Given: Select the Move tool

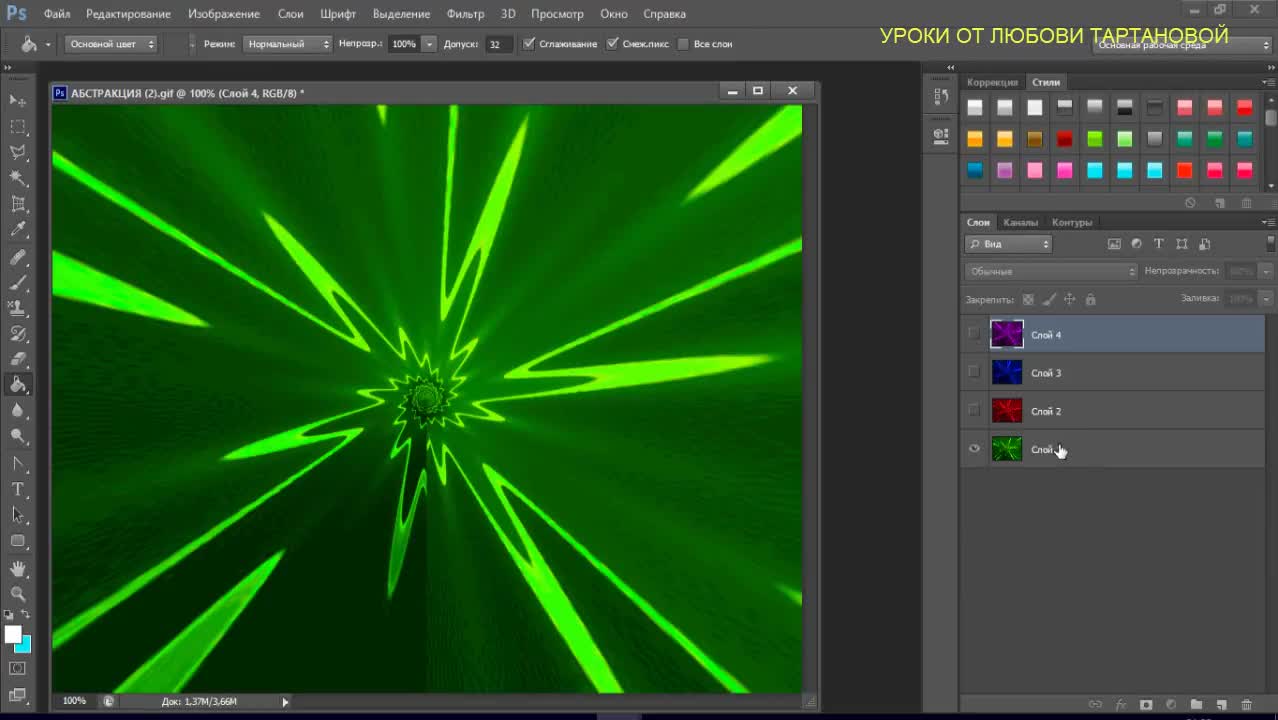Looking at the screenshot, I should pyautogui.click(x=18, y=101).
